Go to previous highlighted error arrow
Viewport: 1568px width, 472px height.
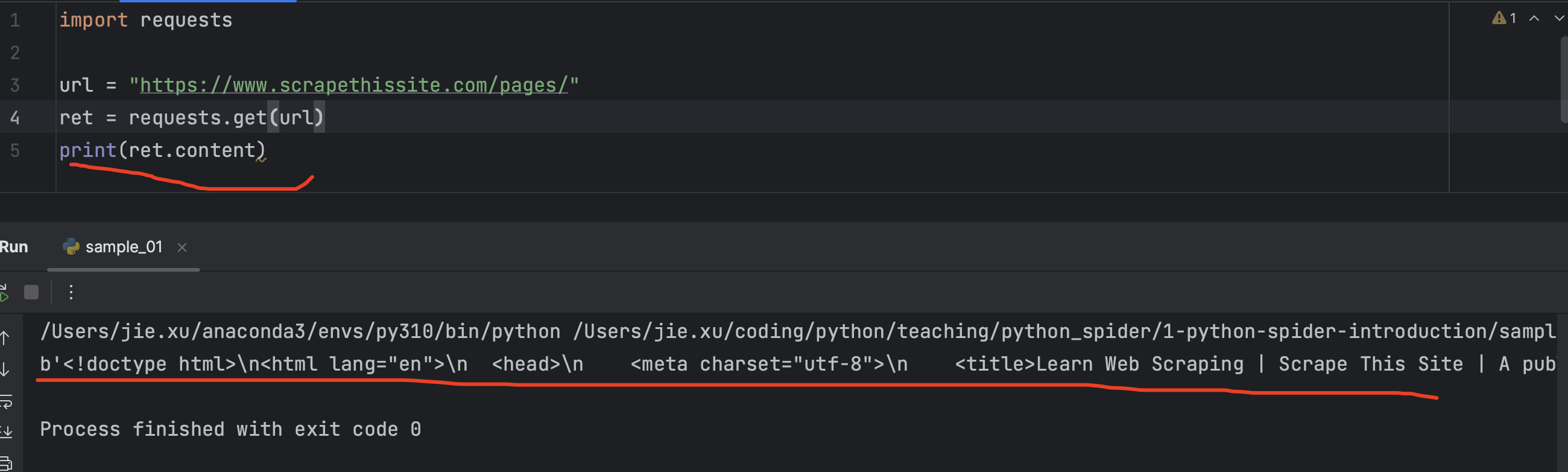[1534, 18]
